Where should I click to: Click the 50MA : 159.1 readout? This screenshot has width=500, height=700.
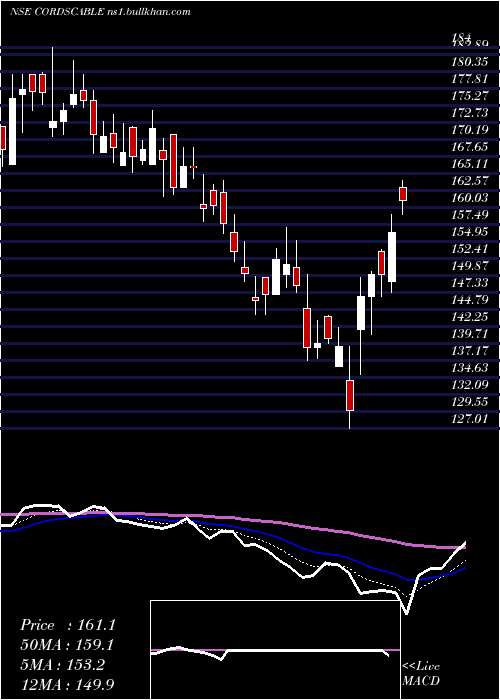(67, 644)
